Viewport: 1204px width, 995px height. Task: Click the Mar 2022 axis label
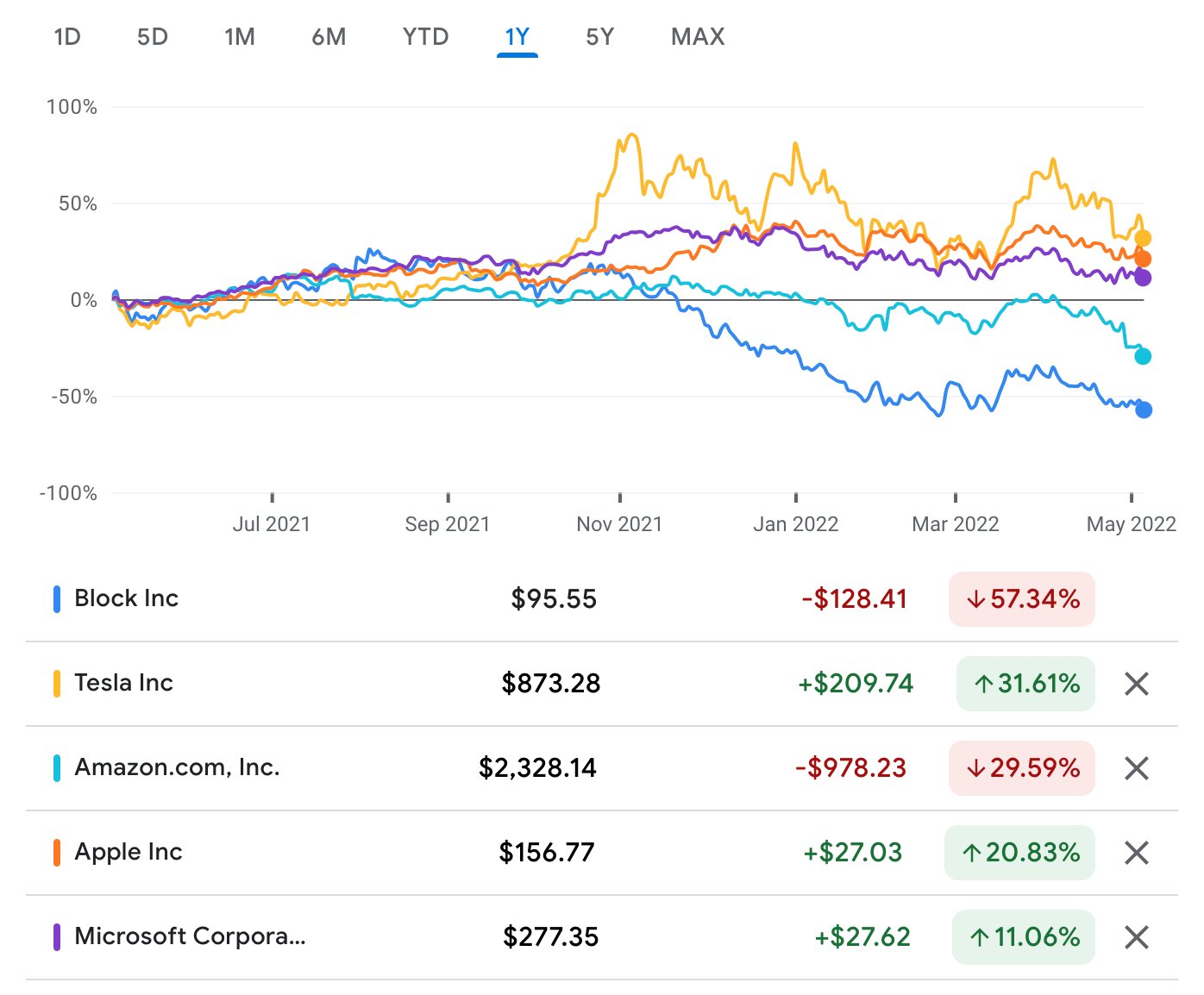[x=956, y=524]
